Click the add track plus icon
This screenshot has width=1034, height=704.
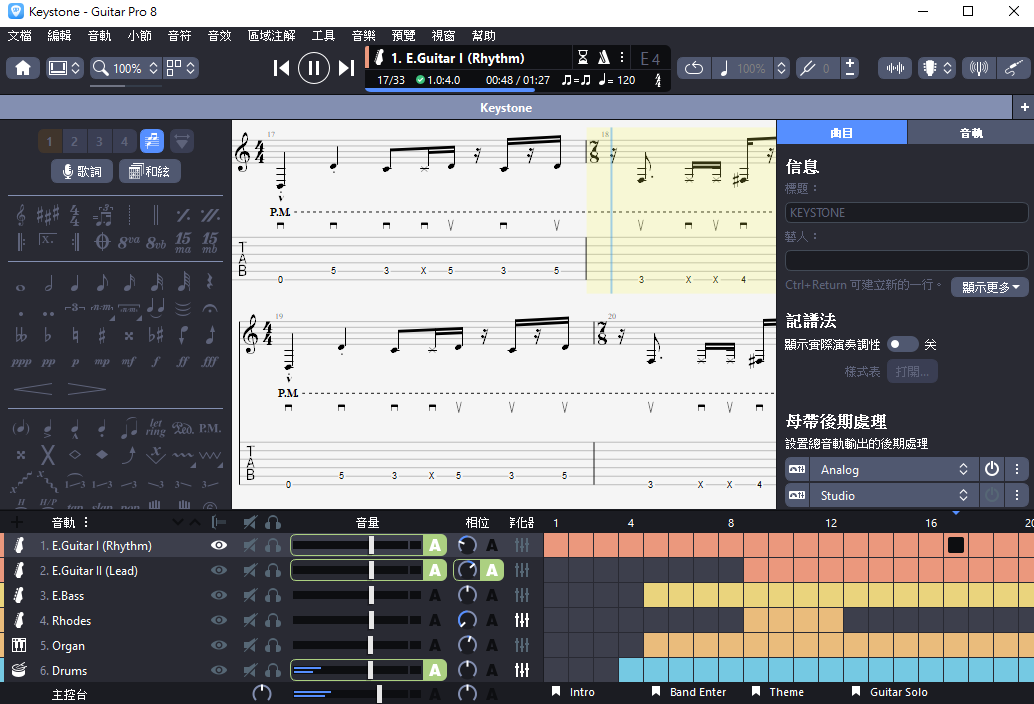click(x=16, y=522)
